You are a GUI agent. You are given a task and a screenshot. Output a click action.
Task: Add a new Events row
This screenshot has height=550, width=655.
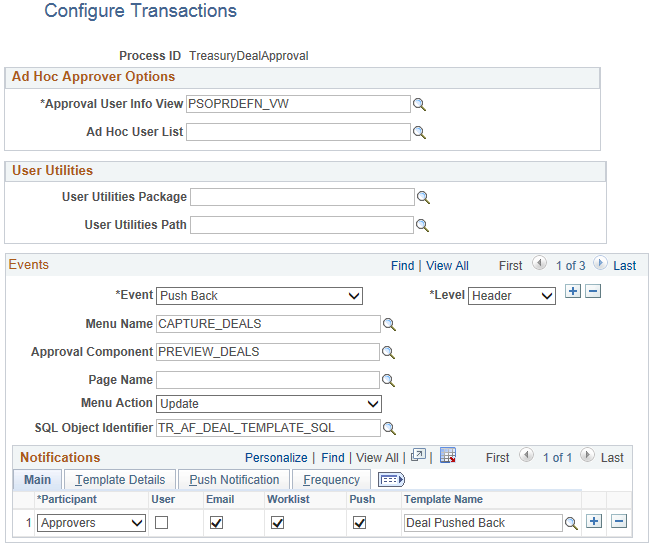tap(573, 291)
